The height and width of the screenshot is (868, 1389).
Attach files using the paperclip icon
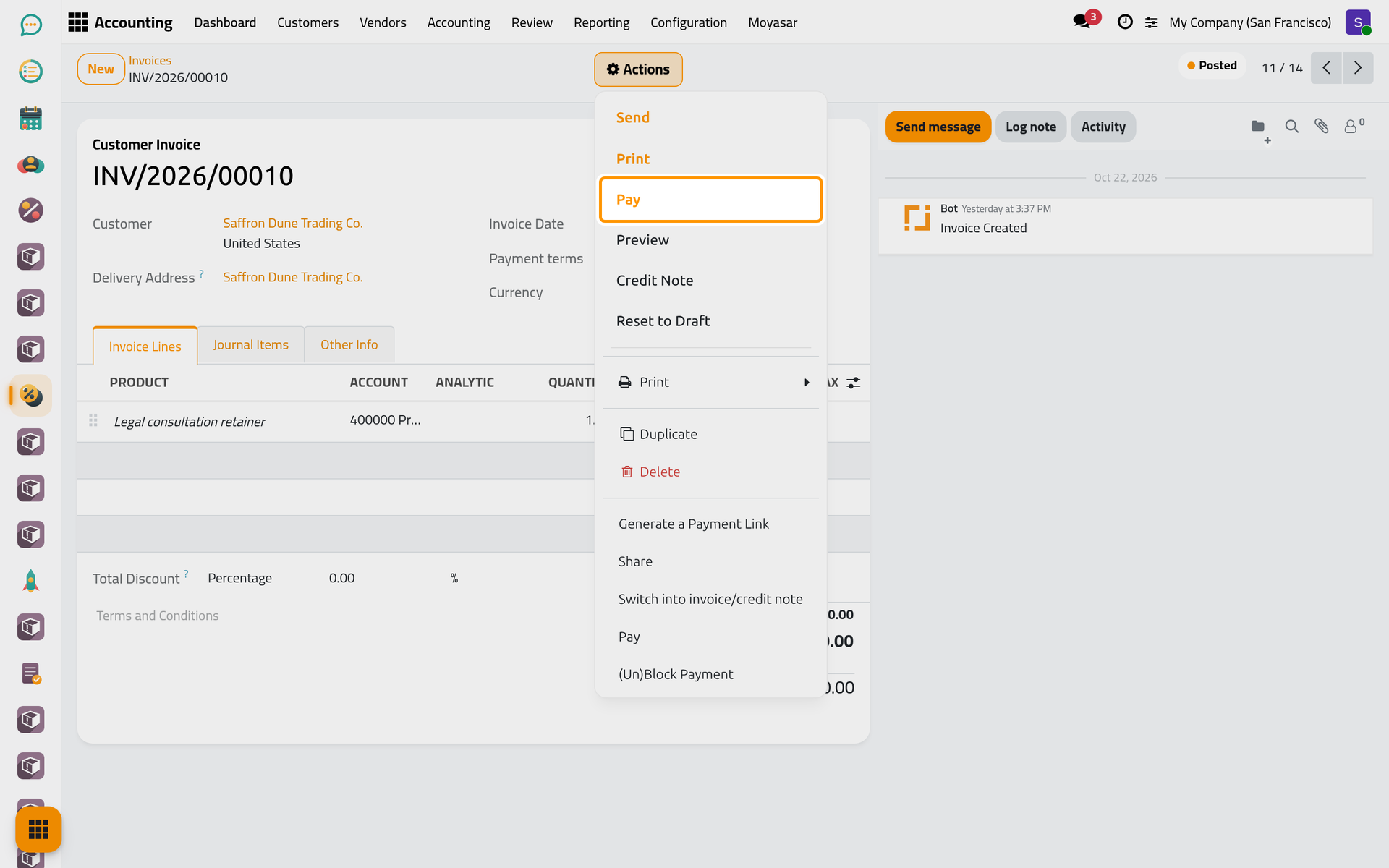(x=1322, y=127)
